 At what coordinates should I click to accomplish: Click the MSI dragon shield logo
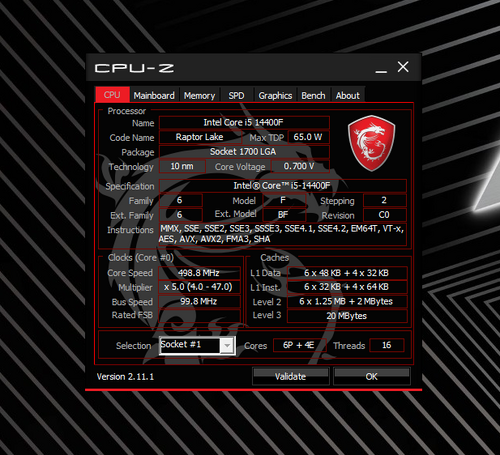coord(371,143)
